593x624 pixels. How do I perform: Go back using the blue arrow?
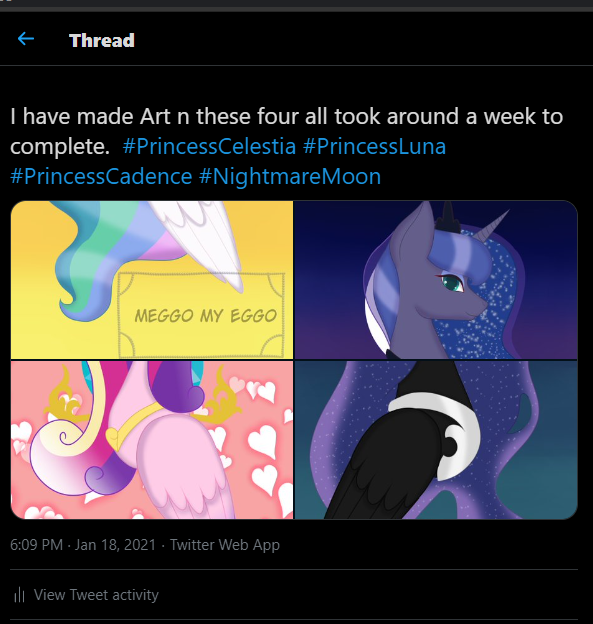[26, 39]
